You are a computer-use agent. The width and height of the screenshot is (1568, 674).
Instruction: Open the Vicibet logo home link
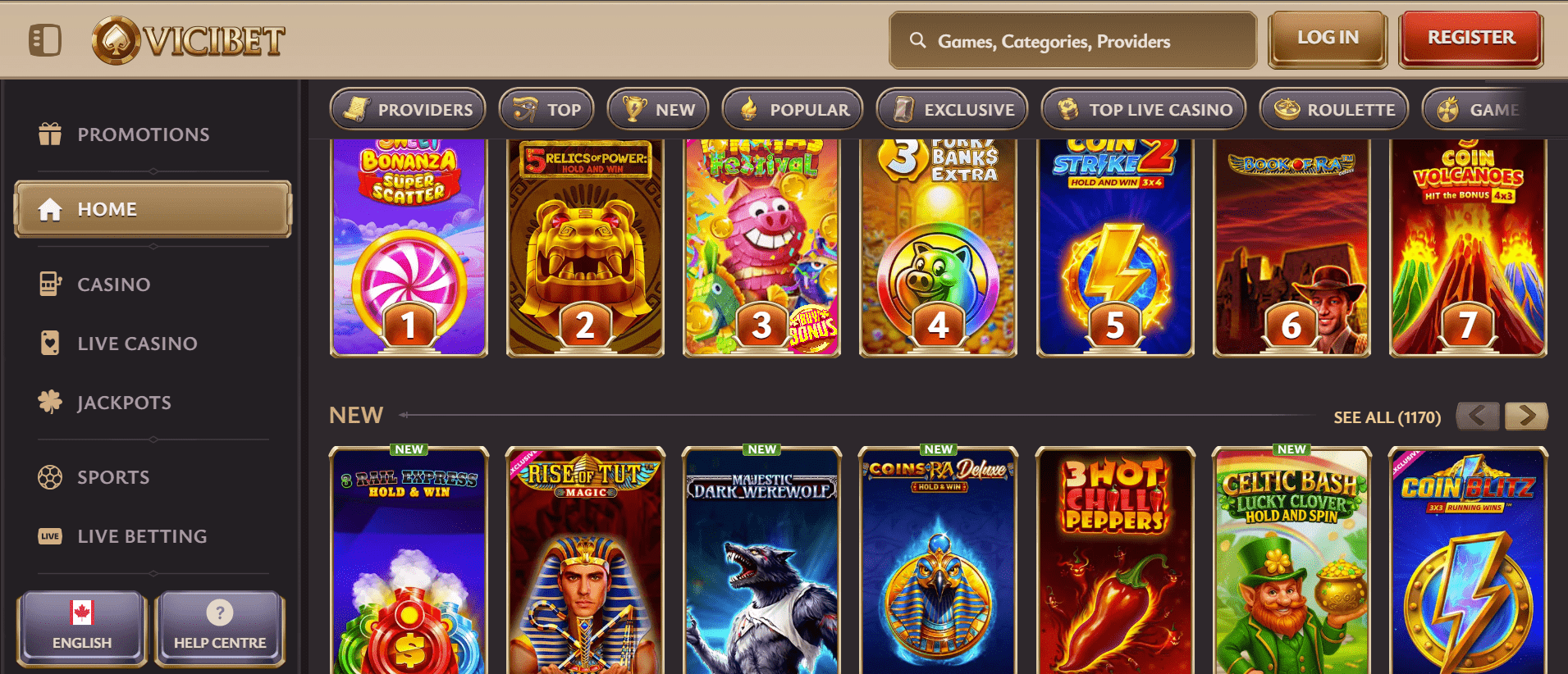(188, 40)
